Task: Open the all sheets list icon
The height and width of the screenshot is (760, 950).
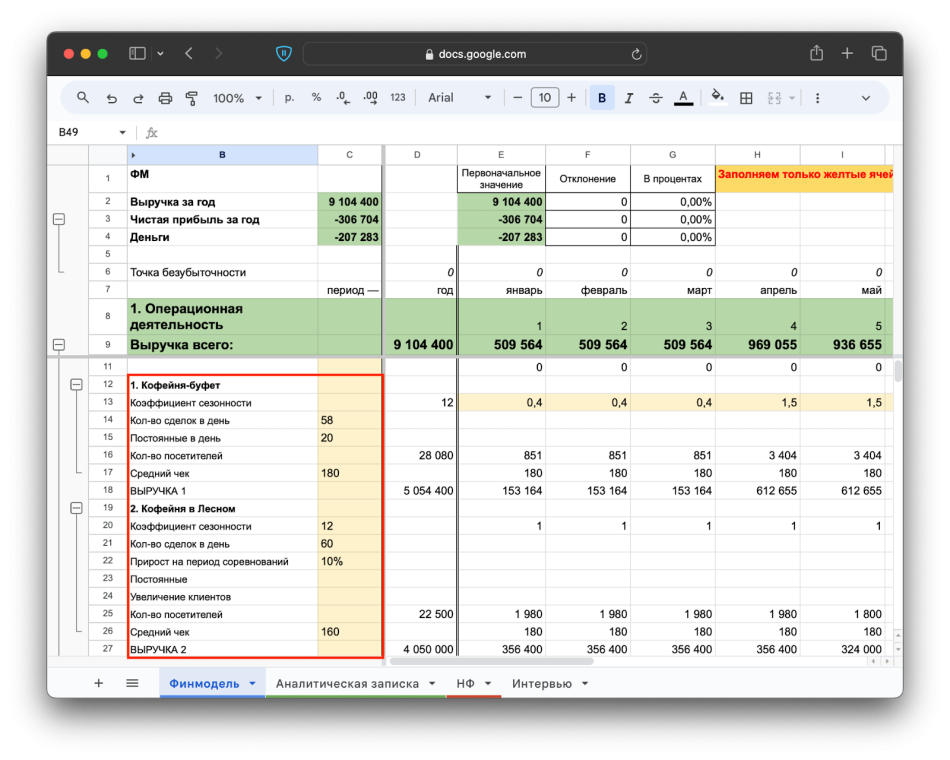Action: pos(132,683)
